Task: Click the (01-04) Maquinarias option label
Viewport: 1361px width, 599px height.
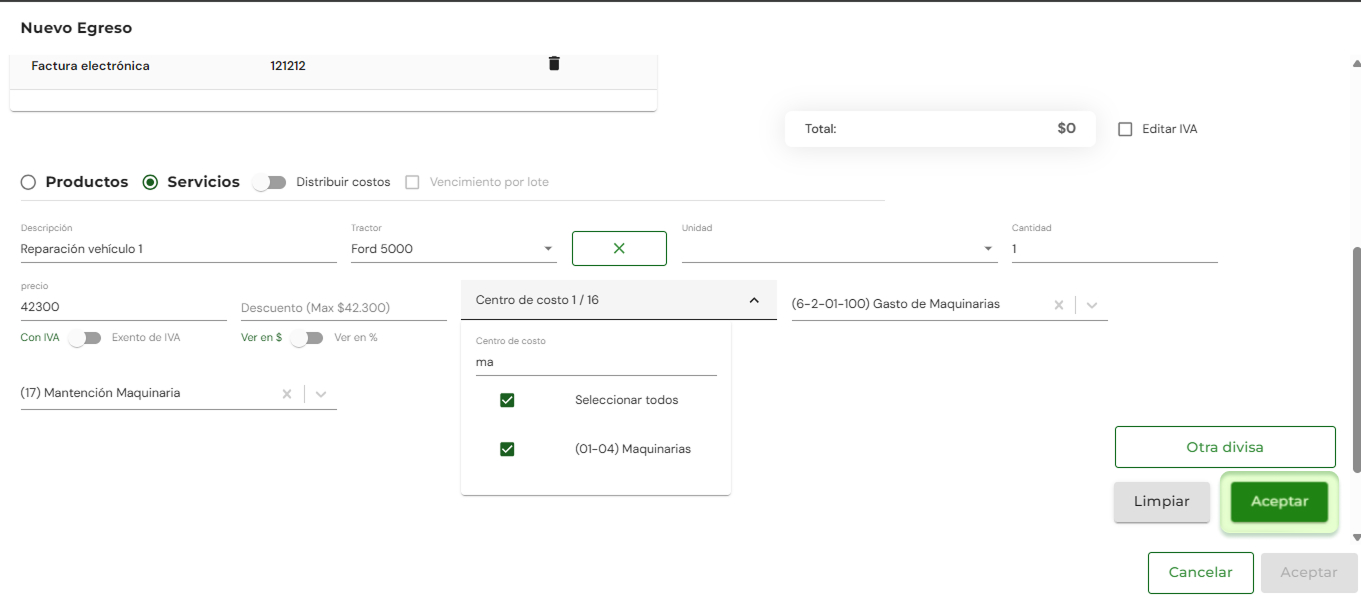Action: coord(633,449)
